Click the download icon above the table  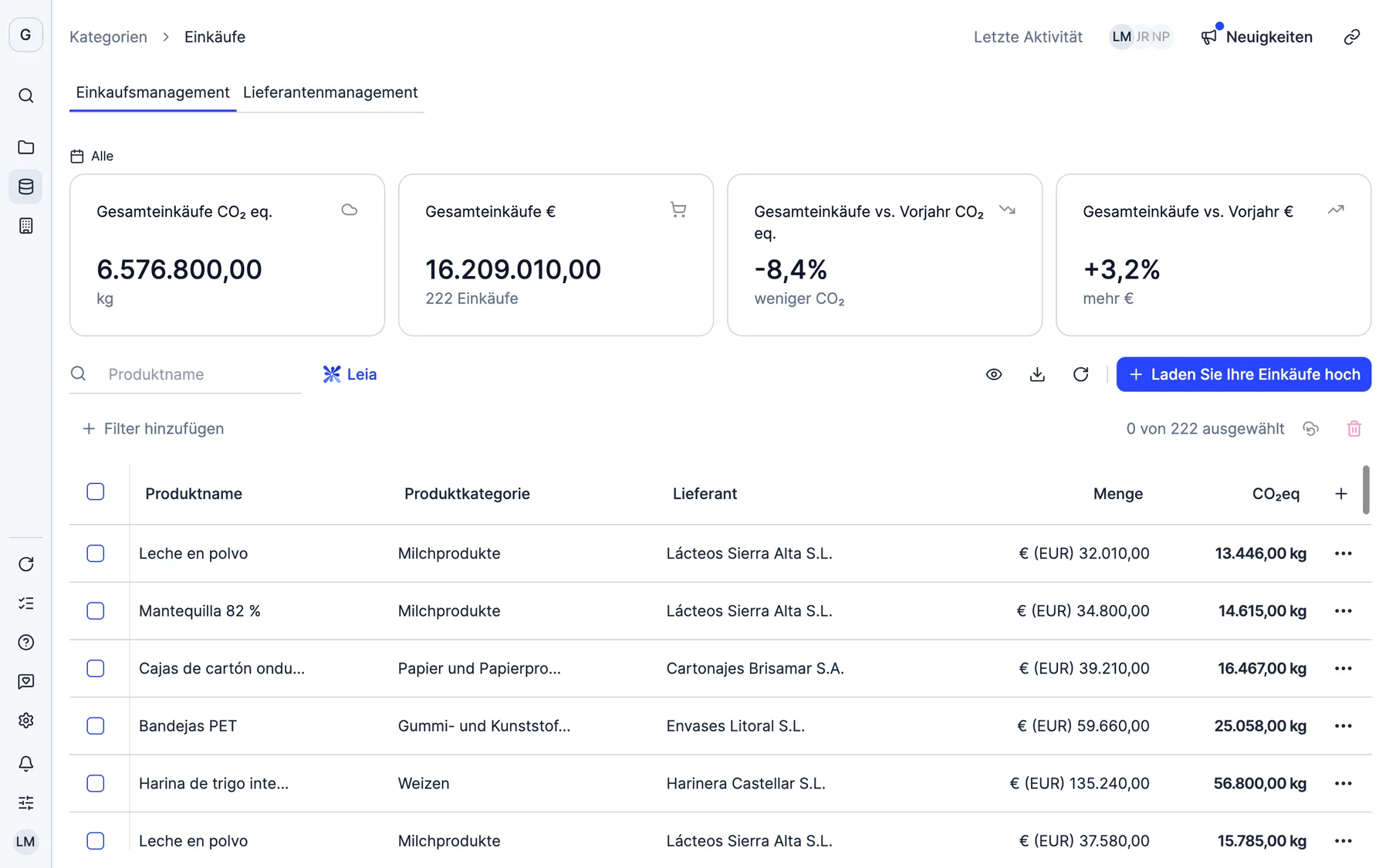1037,374
